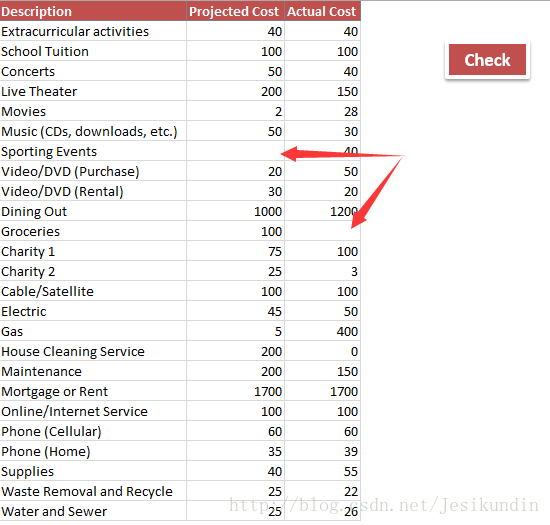Screen dimensions: 550x525
Task: Select Actual Cost 150 for Live Theater
Action: tap(322, 91)
